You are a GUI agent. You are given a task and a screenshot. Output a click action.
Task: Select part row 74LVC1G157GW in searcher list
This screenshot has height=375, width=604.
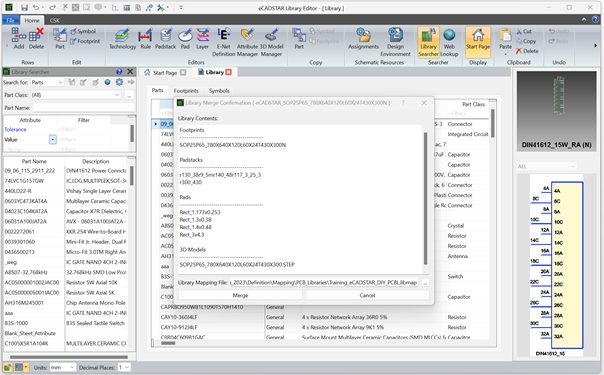tap(65, 181)
